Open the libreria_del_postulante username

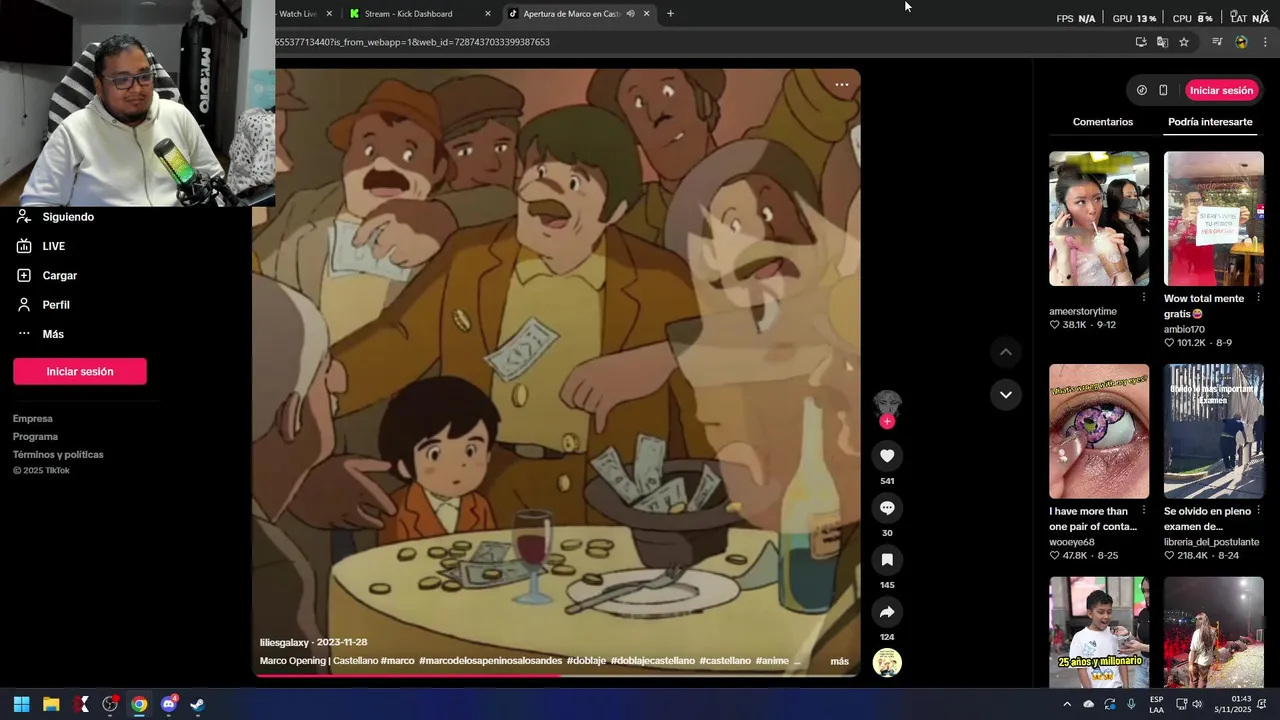coord(1211,542)
